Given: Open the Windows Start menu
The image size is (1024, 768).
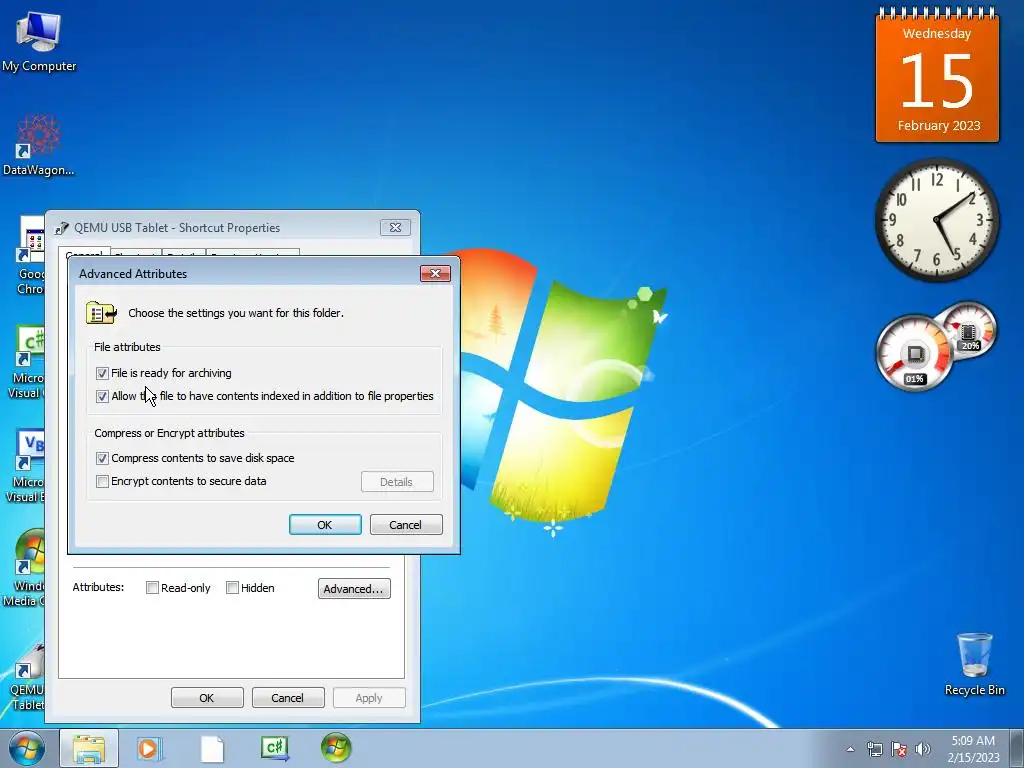Looking at the screenshot, I should (x=27, y=748).
